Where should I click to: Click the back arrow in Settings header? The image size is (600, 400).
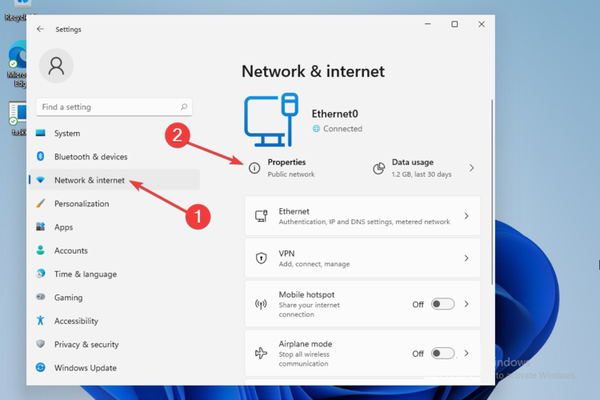tap(40, 29)
